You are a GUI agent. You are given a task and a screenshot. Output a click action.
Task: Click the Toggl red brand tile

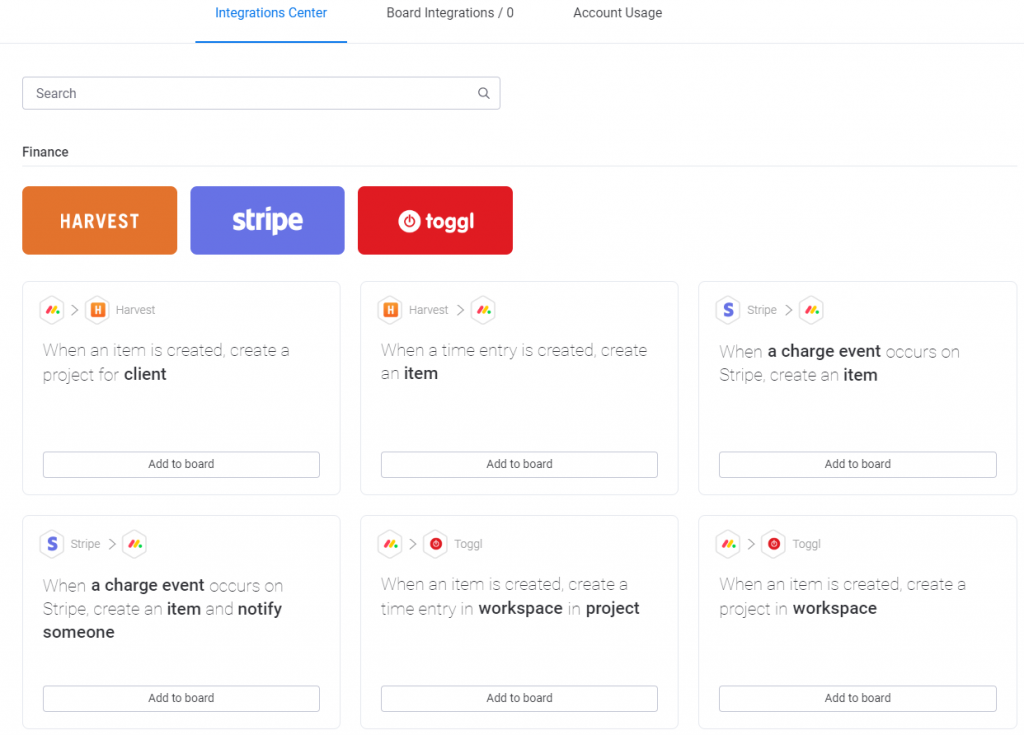click(x=435, y=220)
